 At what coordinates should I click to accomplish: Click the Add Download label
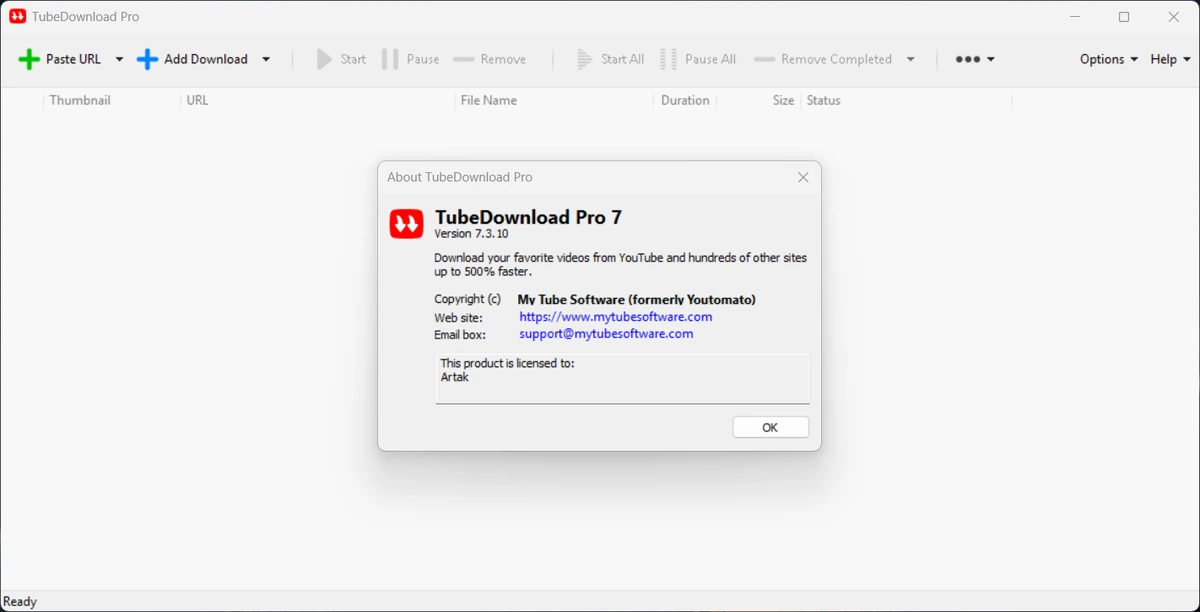click(x=206, y=59)
